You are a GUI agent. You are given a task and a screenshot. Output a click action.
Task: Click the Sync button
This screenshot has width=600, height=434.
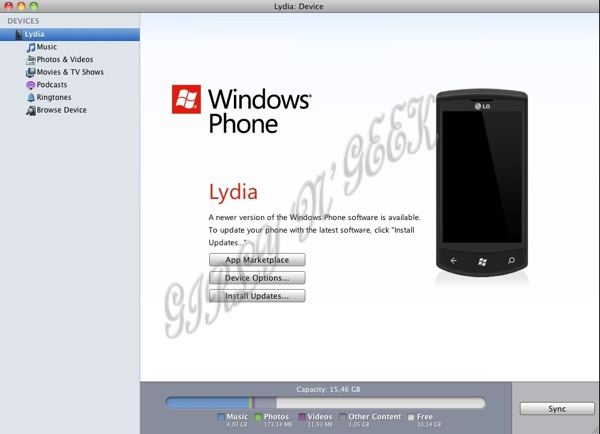pos(557,409)
